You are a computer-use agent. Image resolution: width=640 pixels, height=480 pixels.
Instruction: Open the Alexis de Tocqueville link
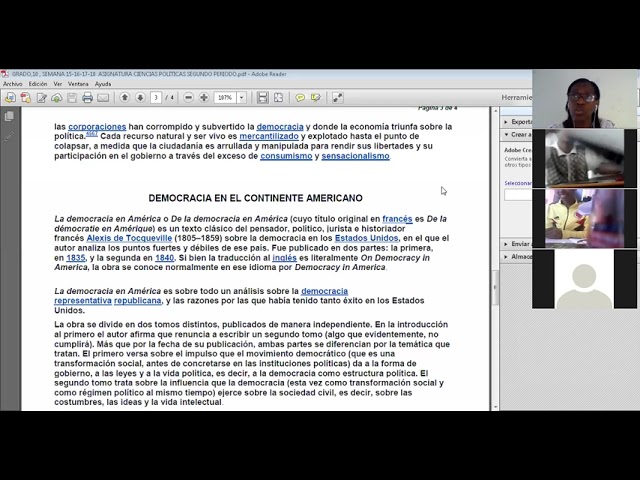click(129, 238)
